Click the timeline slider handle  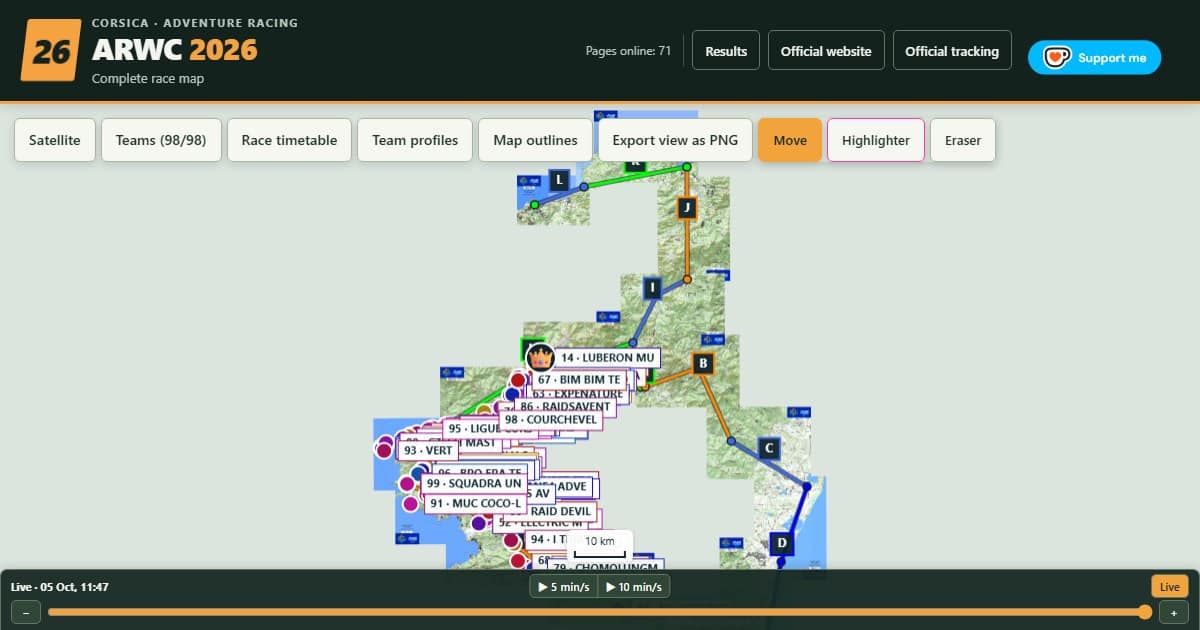(1145, 612)
